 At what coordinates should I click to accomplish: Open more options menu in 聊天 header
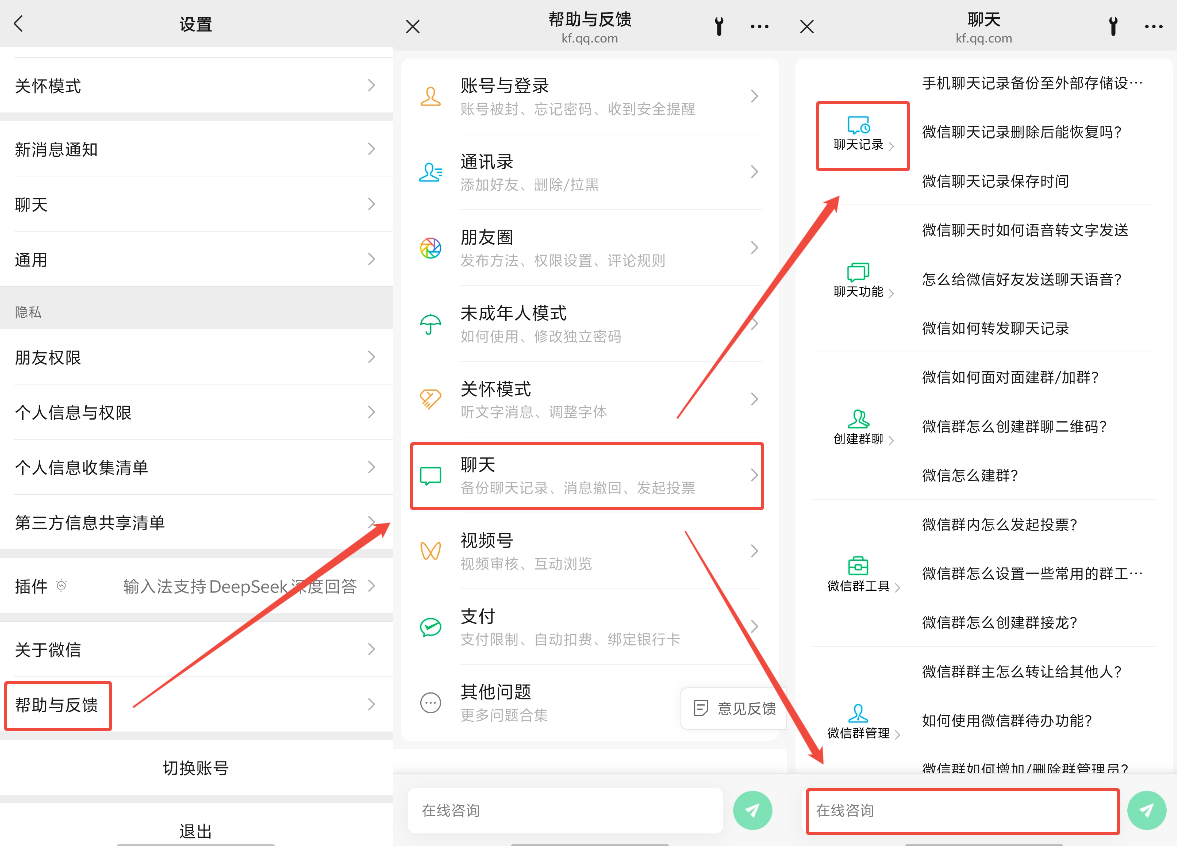pyautogui.click(x=1154, y=27)
